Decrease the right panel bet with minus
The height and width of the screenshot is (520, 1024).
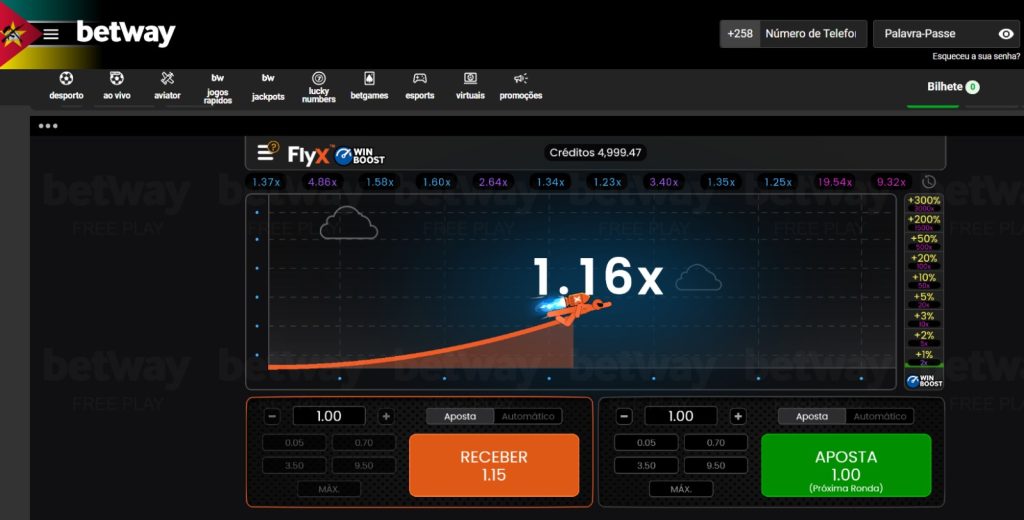coord(624,416)
